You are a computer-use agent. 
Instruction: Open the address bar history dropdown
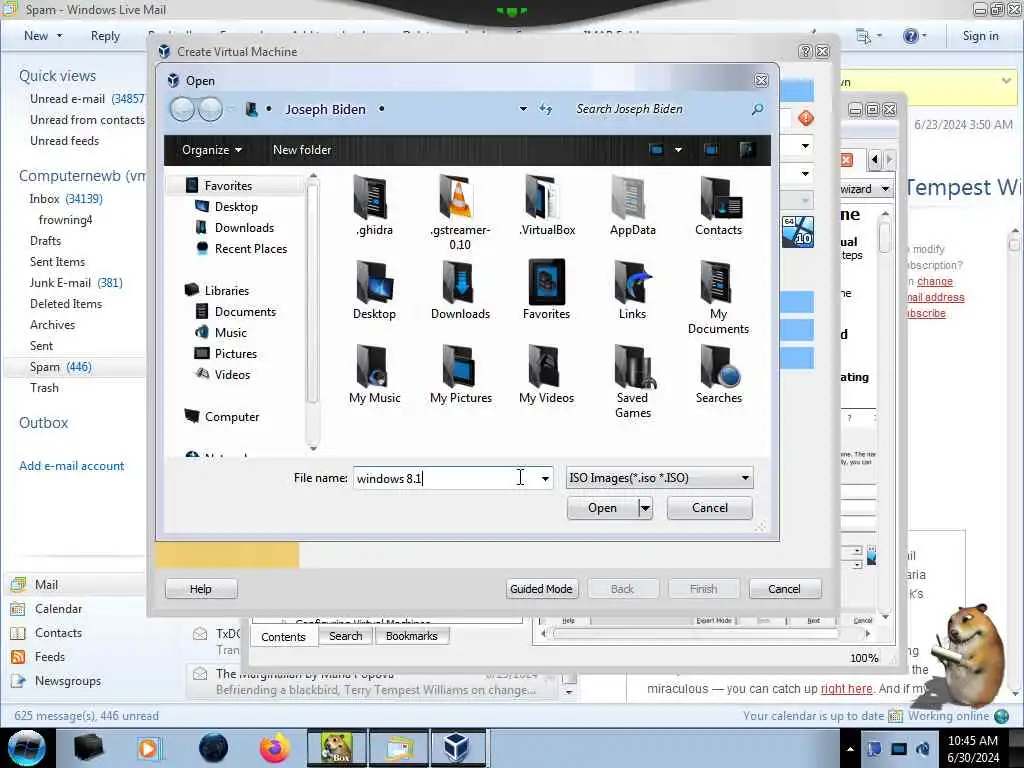[x=523, y=109]
